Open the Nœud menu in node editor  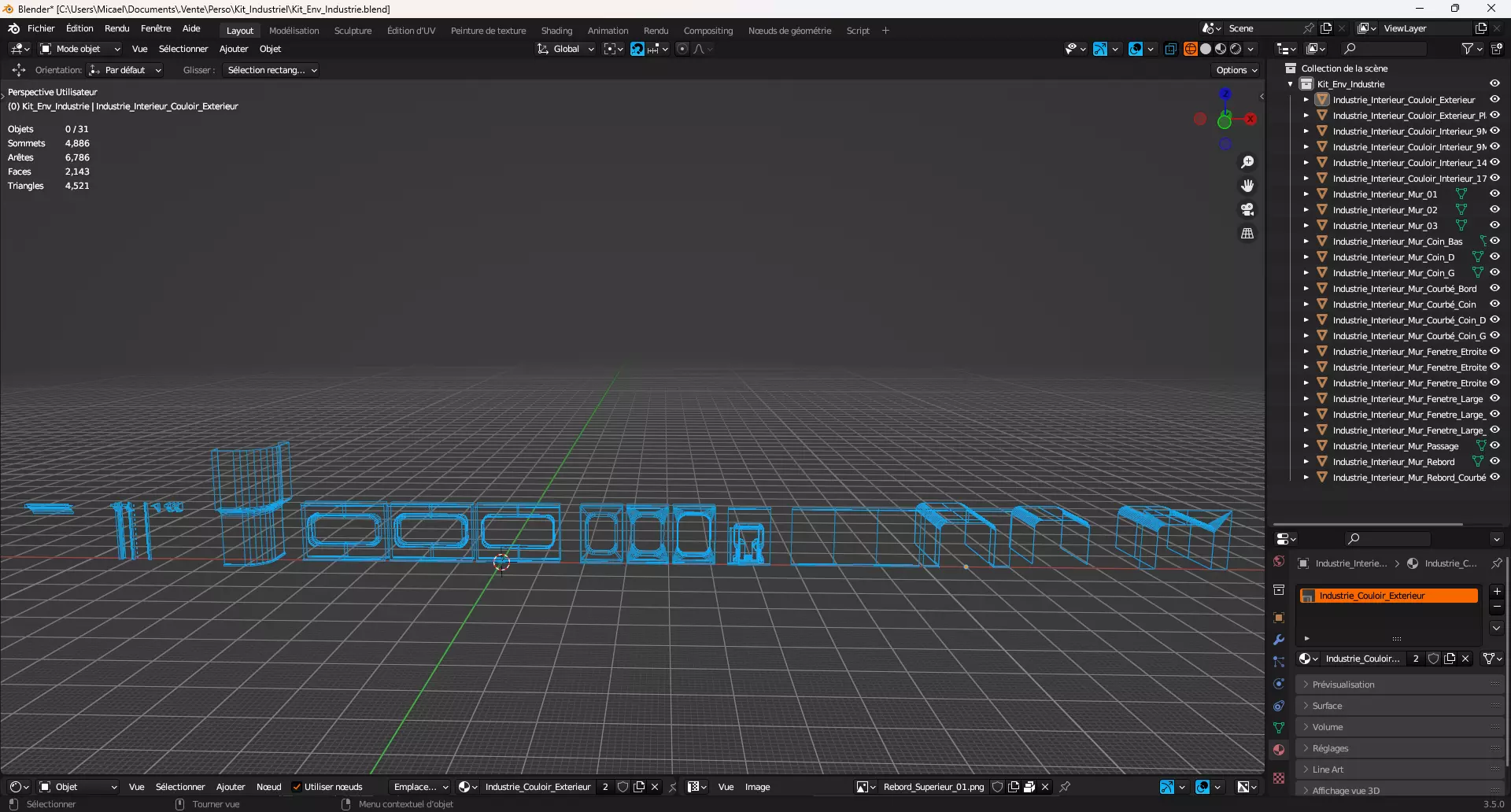(268, 787)
